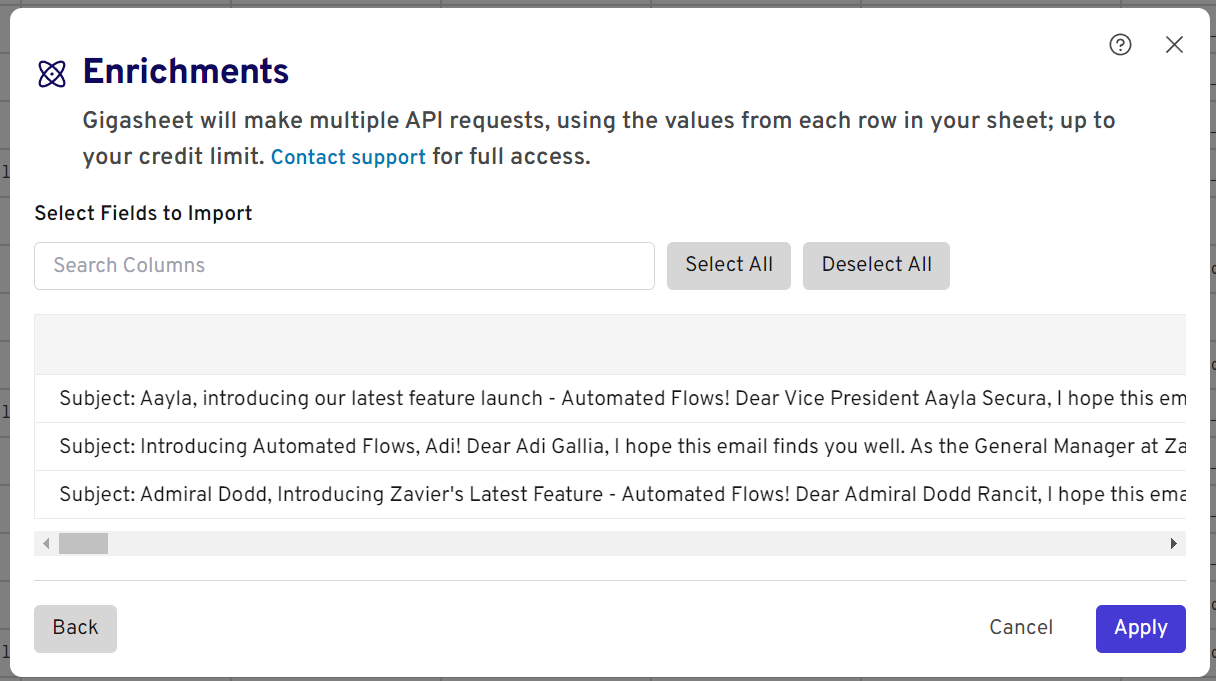Image resolution: width=1216 pixels, height=681 pixels.
Task: Select the row addressed to Adi Gallia
Action: pos(610,446)
